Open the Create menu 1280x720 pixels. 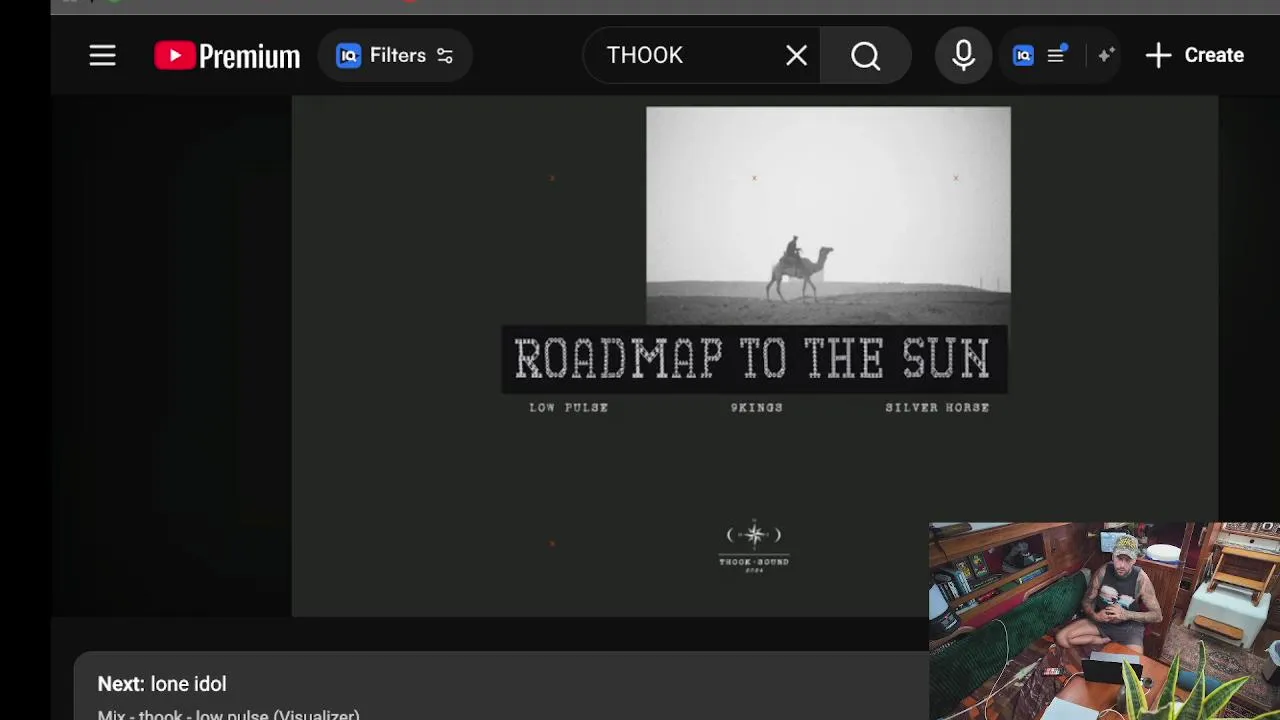1194,55
